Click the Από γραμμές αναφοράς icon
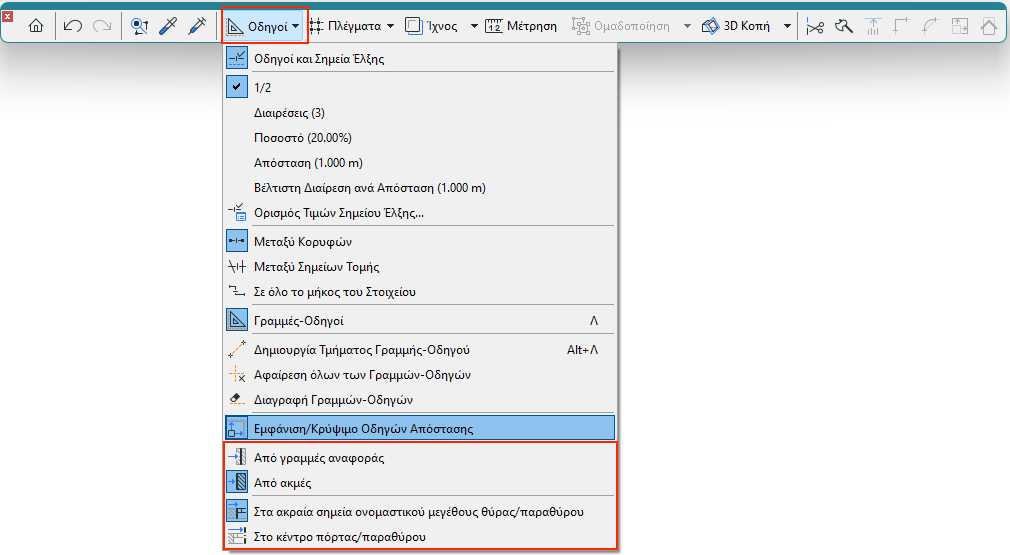 236,457
